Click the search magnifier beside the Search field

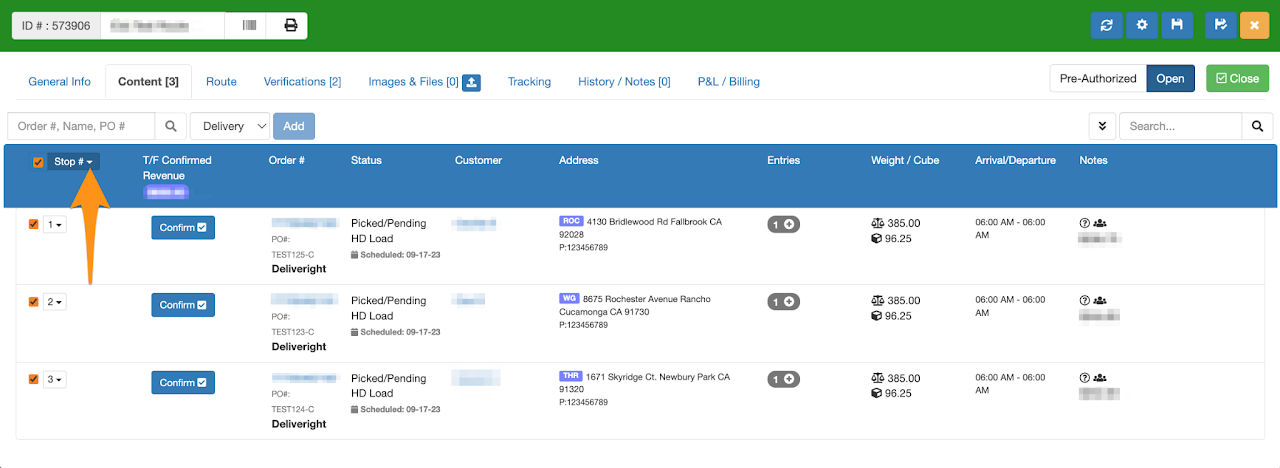tap(1257, 126)
